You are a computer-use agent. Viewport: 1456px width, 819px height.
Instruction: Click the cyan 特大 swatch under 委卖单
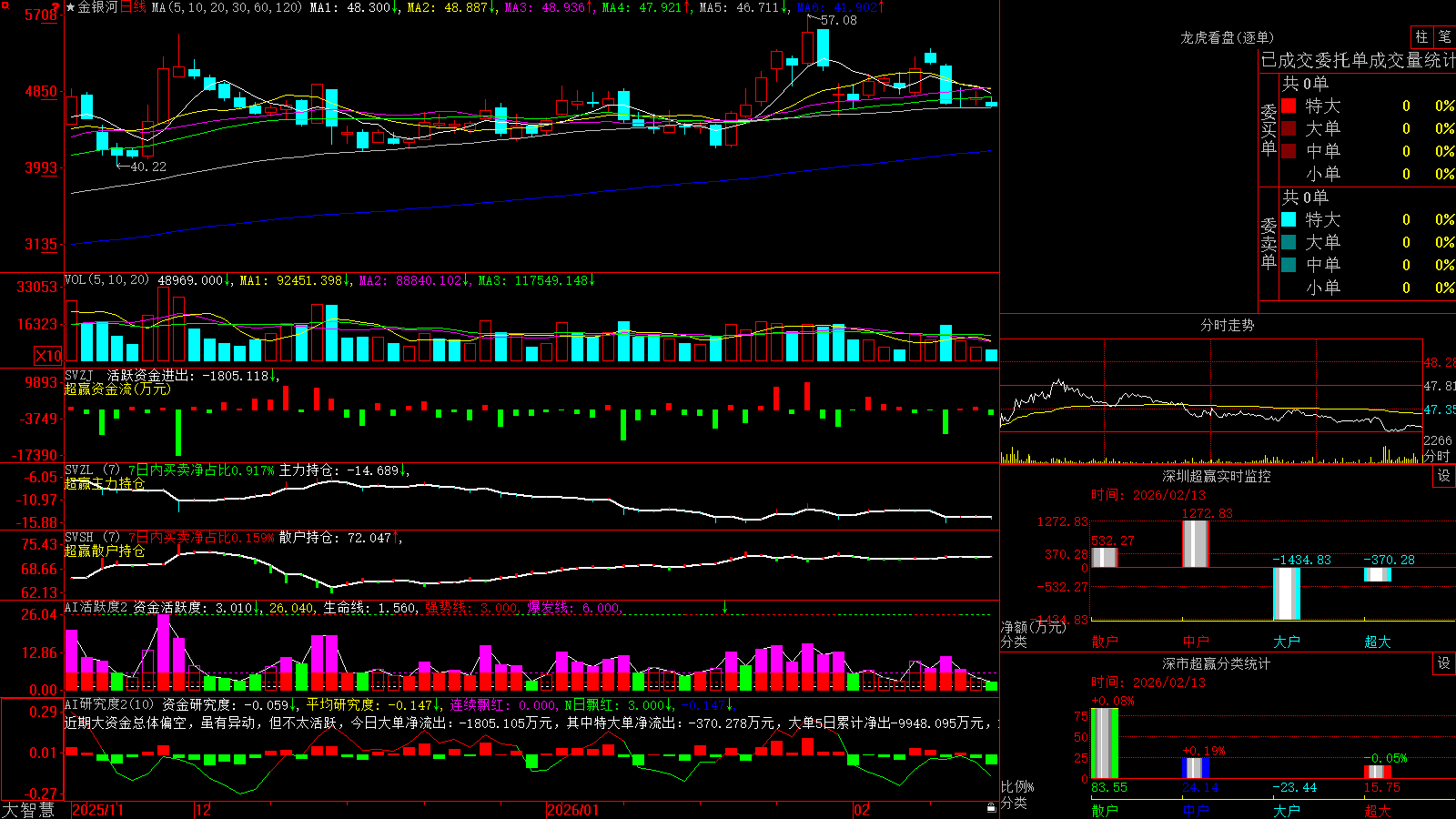[x=1289, y=219]
